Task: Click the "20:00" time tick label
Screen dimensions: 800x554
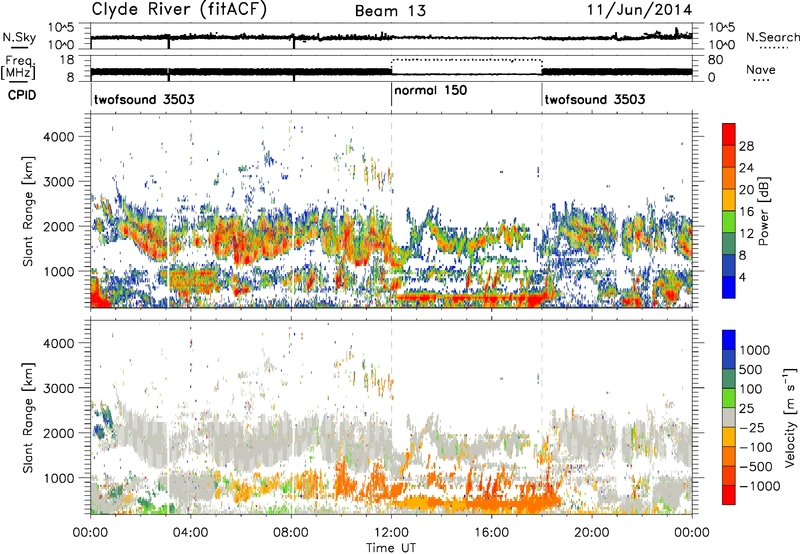Action: coord(592,533)
